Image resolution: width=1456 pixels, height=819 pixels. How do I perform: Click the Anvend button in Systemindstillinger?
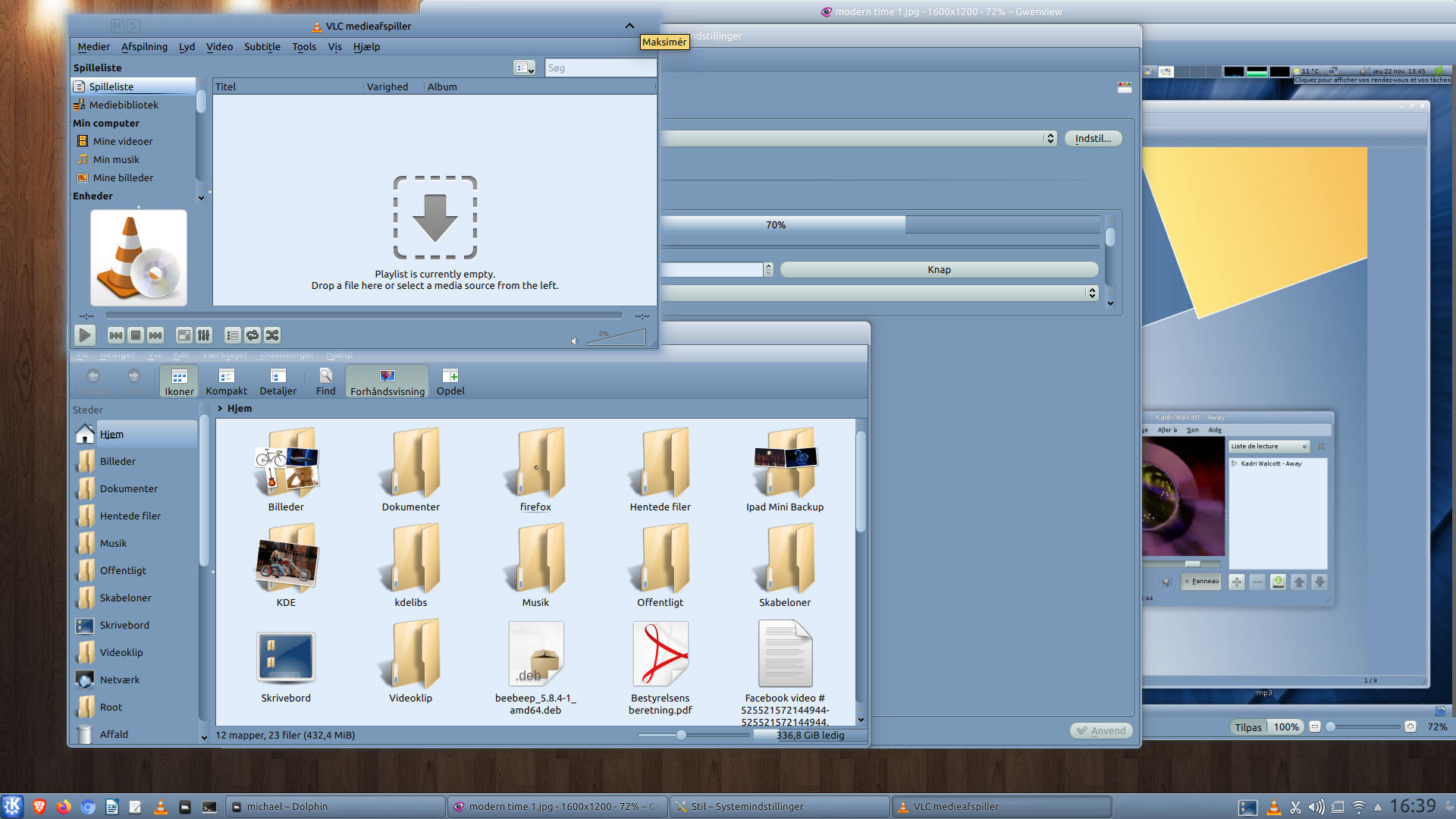pos(1101,730)
